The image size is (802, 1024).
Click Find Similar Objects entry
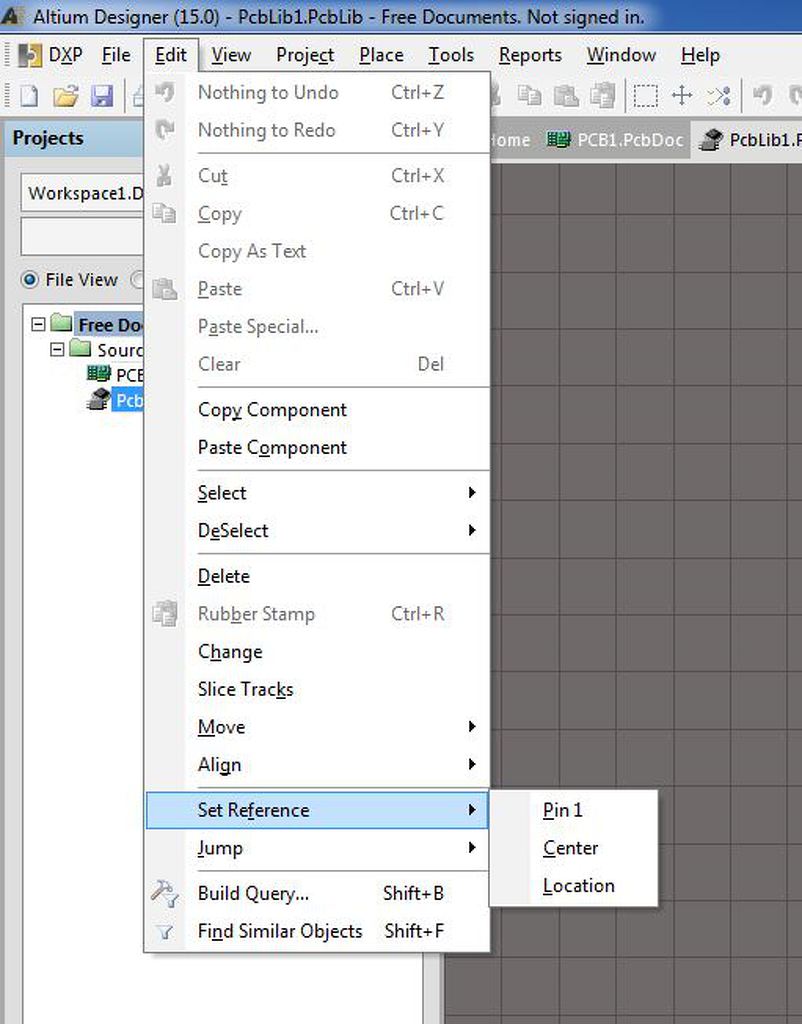coord(280,931)
